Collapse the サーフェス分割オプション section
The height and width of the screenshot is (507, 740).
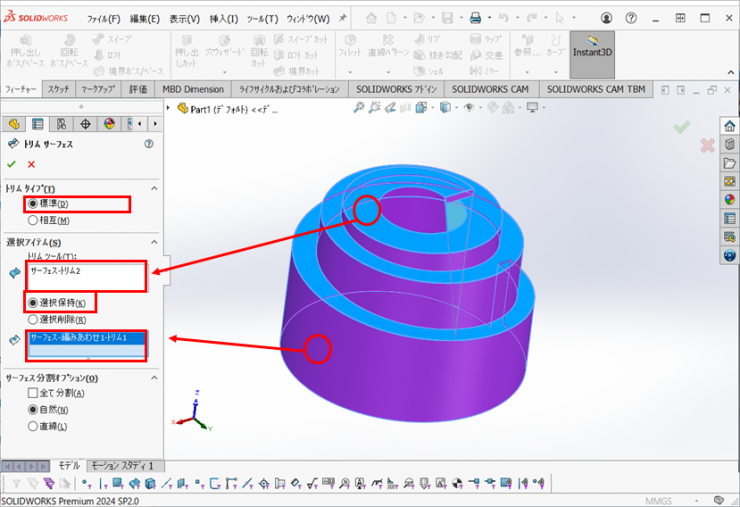click(155, 378)
